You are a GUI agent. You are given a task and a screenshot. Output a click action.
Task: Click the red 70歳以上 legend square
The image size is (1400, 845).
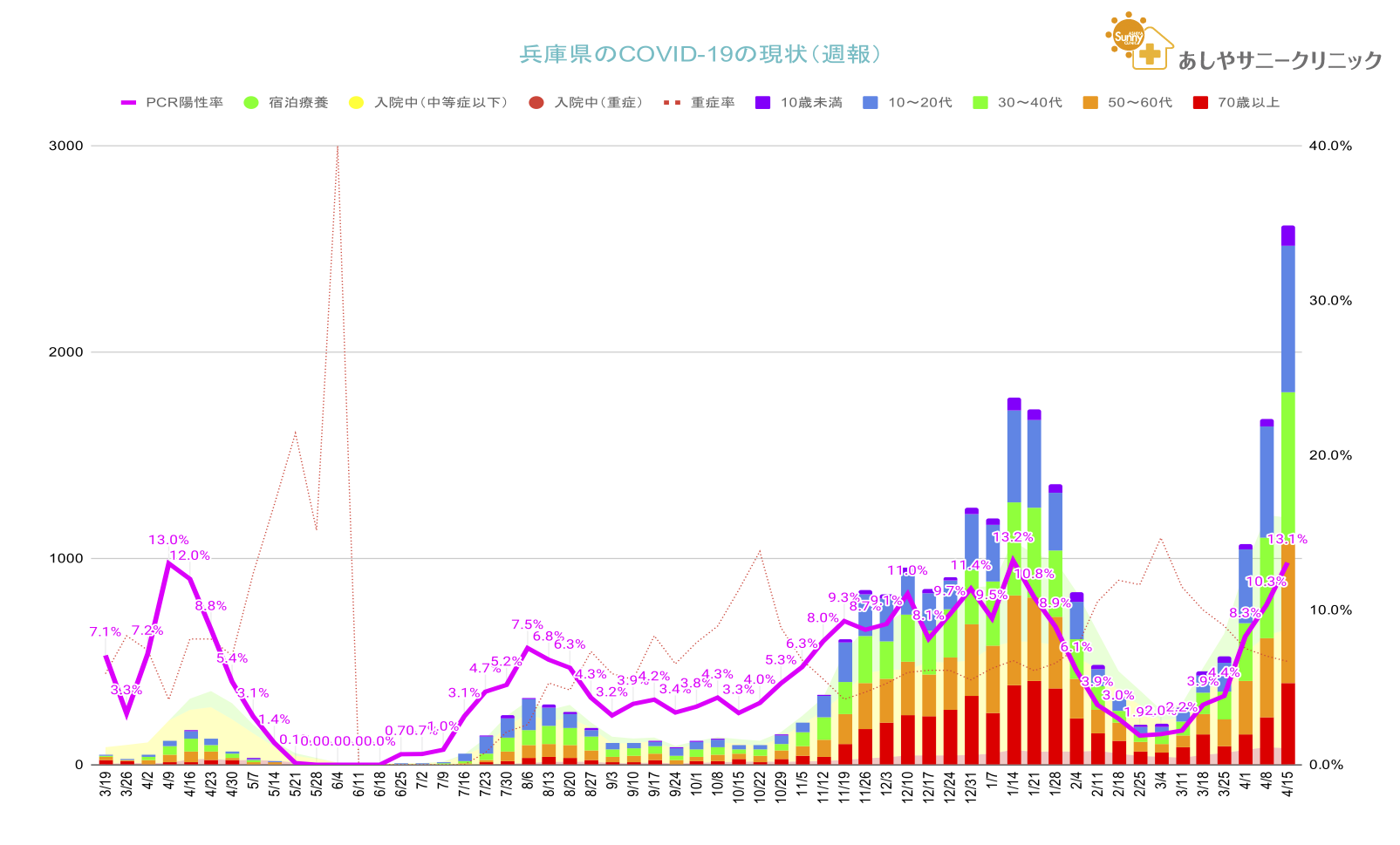click(x=1200, y=103)
